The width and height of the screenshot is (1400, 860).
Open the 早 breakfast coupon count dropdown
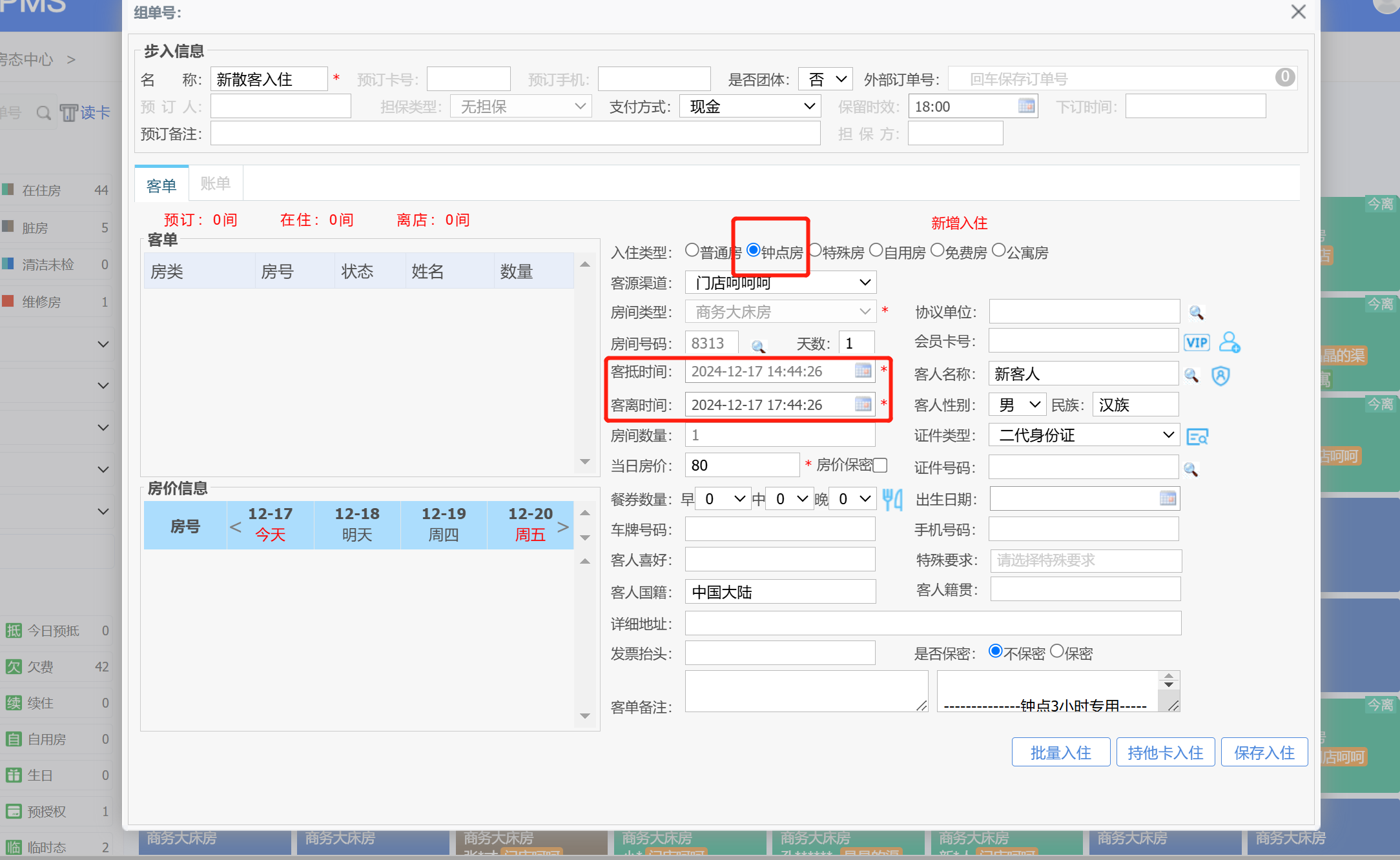pyautogui.click(x=723, y=499)
